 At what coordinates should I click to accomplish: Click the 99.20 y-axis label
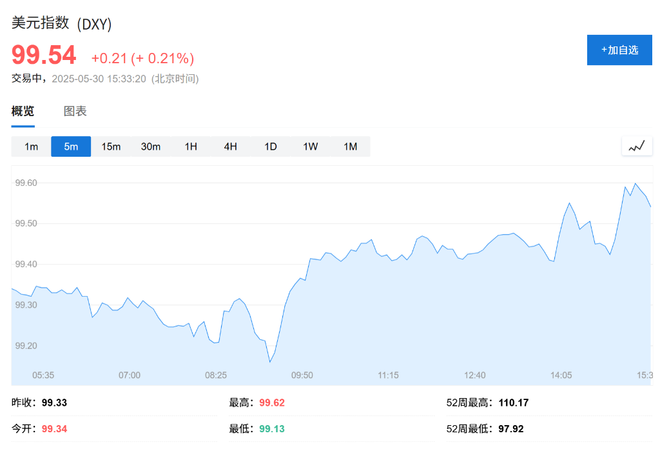(x=26, y=346)
